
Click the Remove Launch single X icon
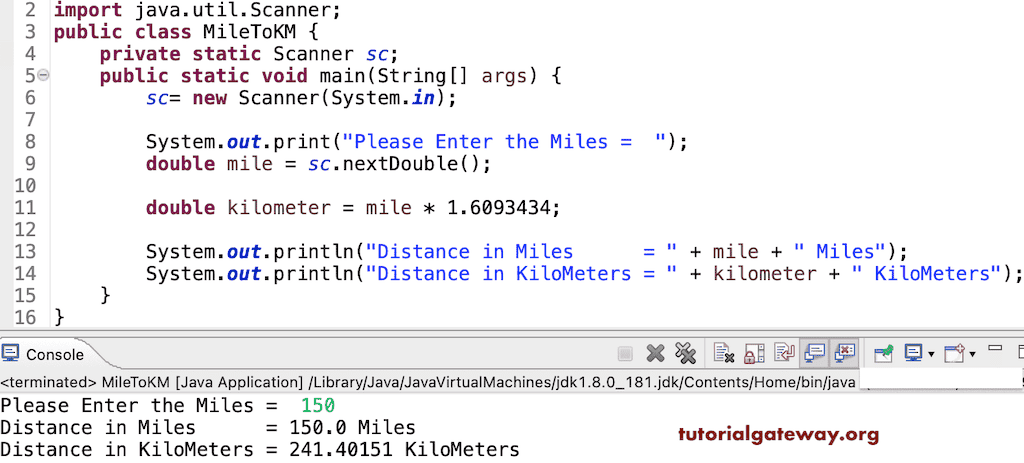[x=656, y=353]
